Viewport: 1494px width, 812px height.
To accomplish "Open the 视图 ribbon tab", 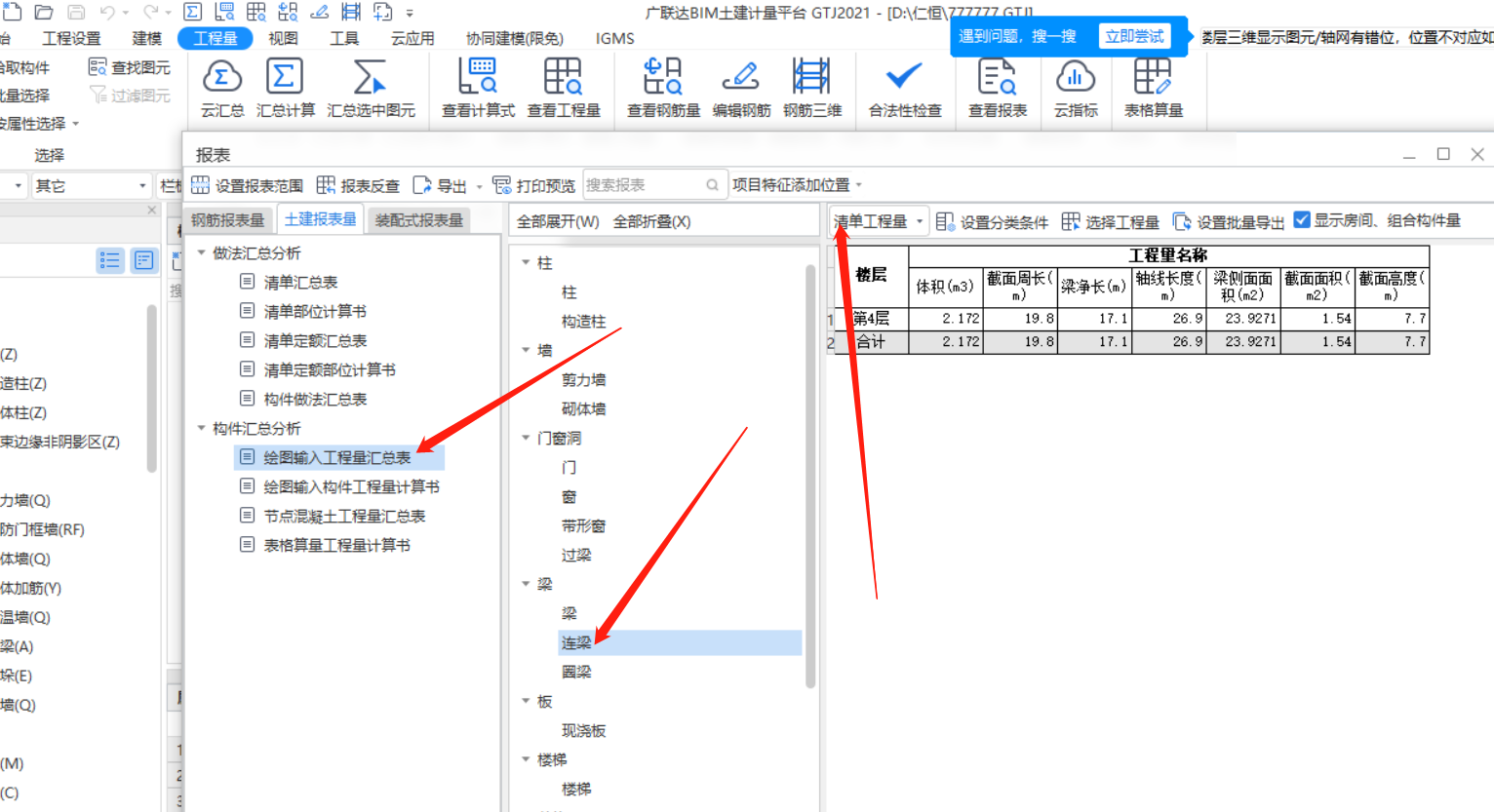I will click(x=283, y=38).
